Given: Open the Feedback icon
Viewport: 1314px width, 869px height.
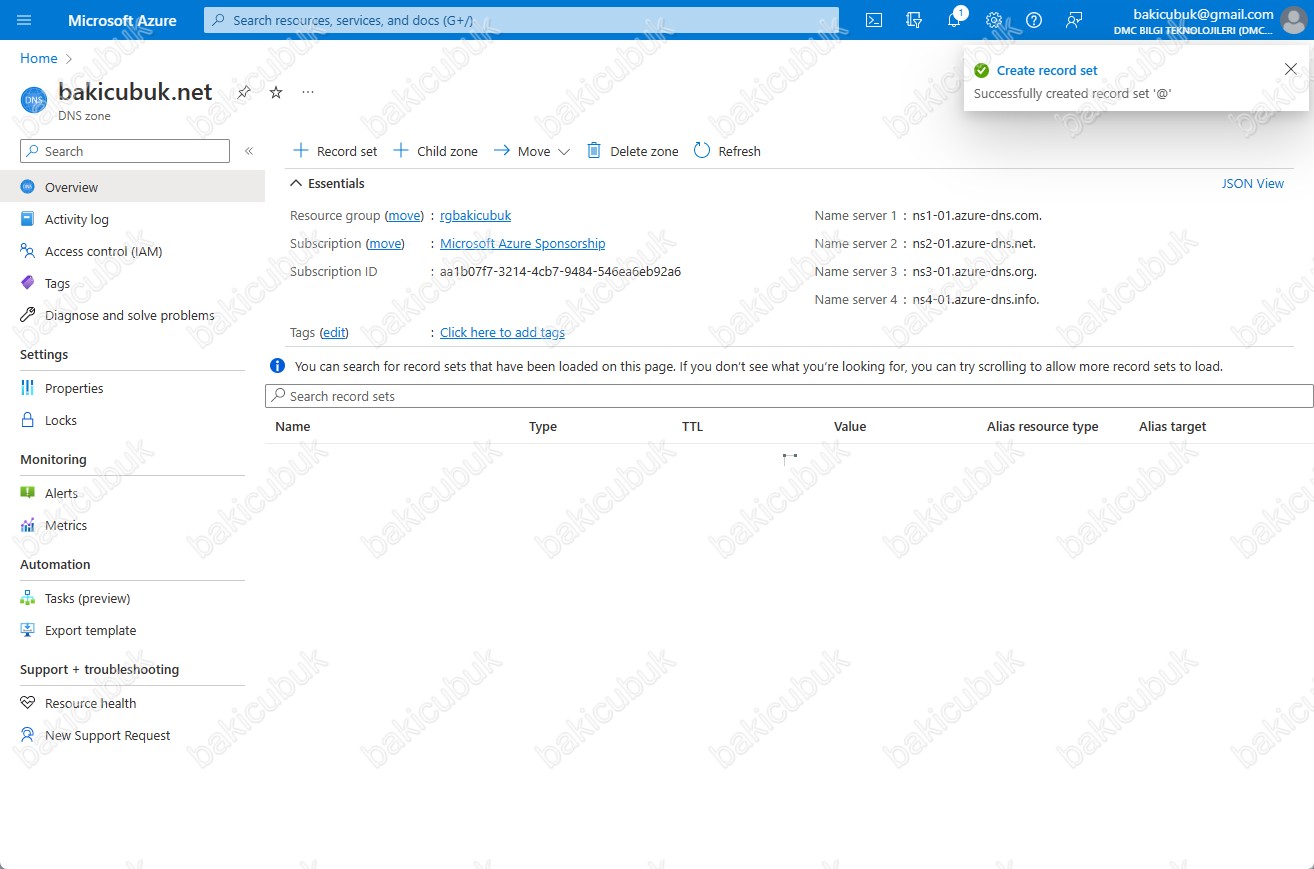Looking at the screenshot, I should (x=1074, y=20).
